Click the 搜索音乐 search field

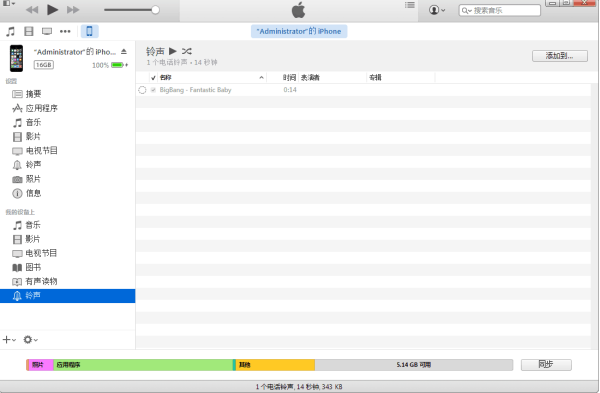coord(499,10)
